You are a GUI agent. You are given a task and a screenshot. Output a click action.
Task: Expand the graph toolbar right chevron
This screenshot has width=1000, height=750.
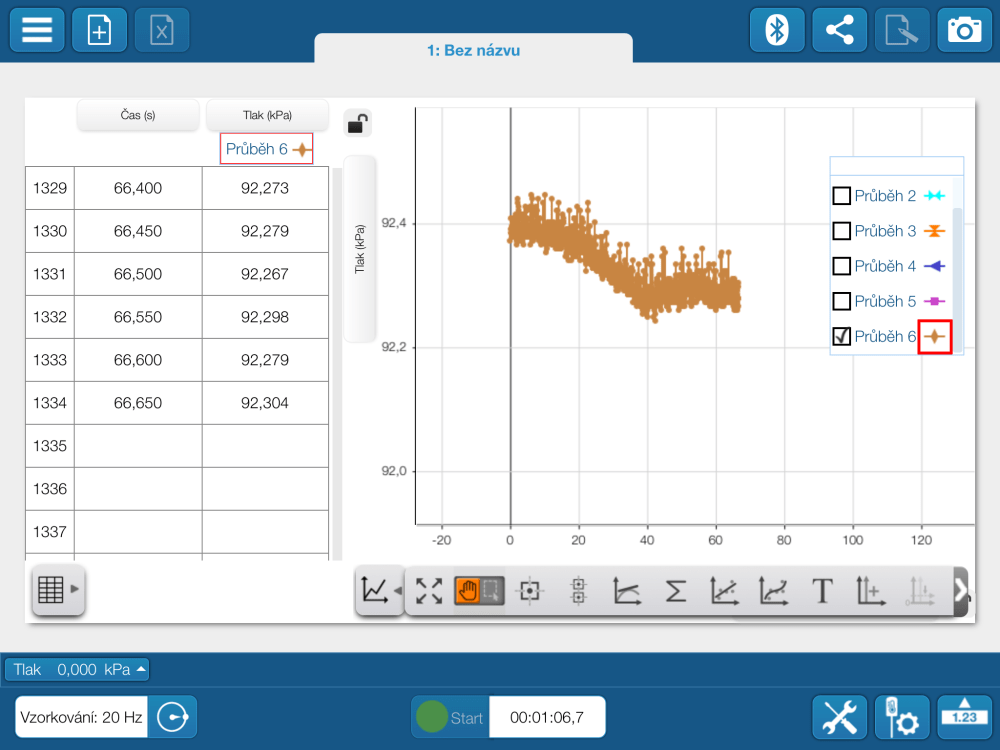pyautogui.click(x=962, y=591)
